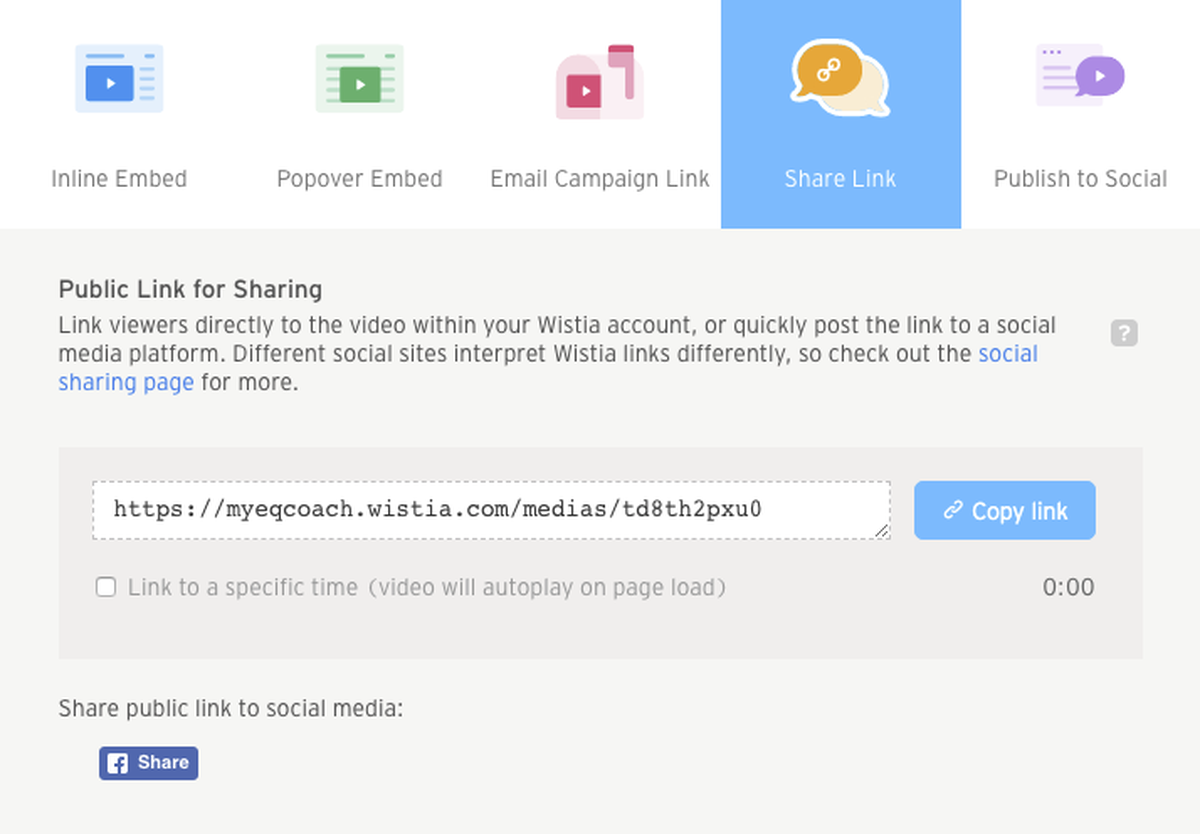Copy the public link with Copy link button
The width and height of the screenshot is (1200, 834).
(x=1005, y=511)
